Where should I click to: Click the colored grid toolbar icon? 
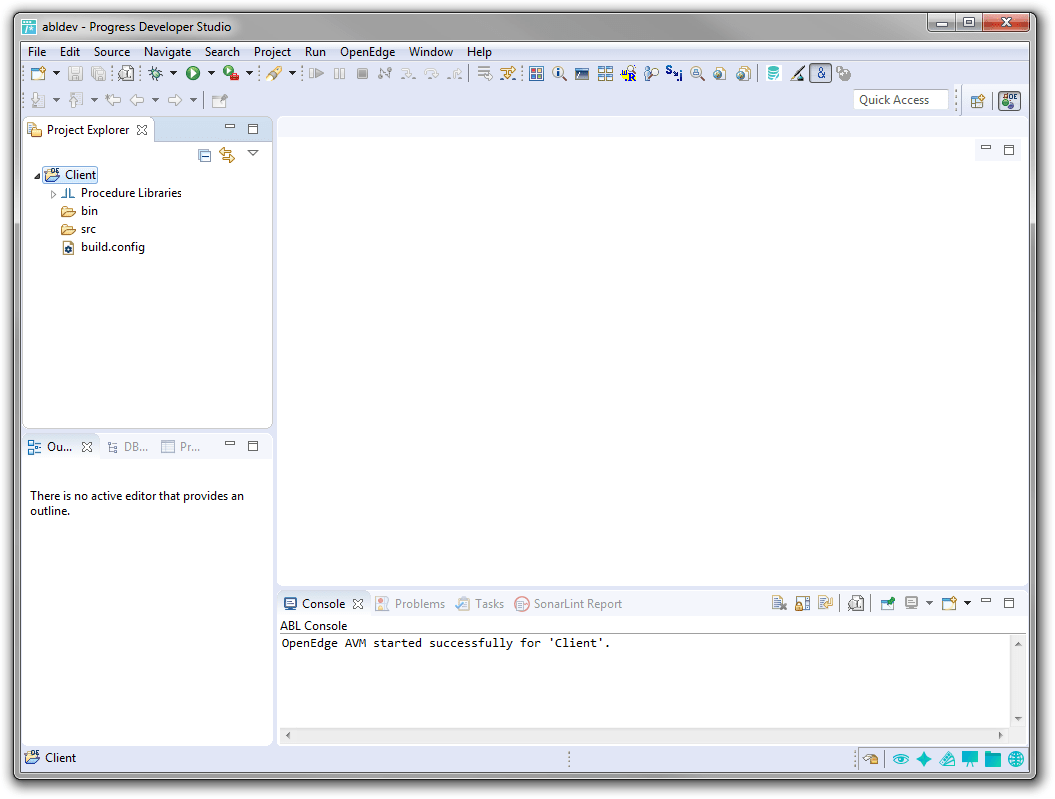[x=536, y=73]
